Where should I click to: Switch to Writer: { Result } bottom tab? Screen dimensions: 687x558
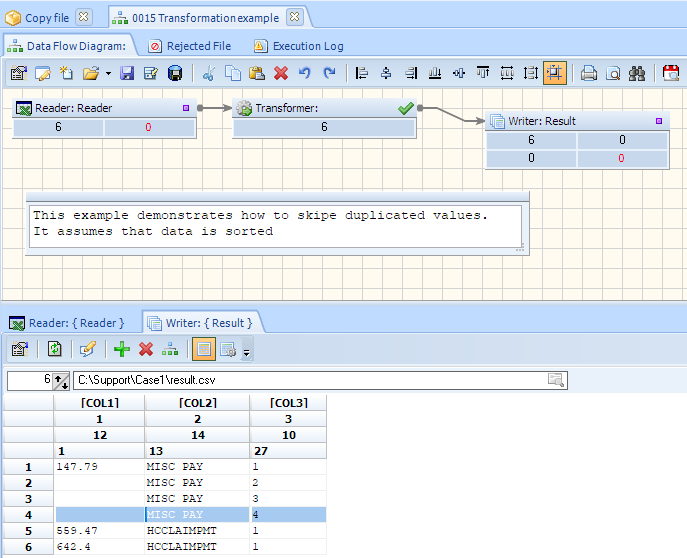[x=201, y=323]
